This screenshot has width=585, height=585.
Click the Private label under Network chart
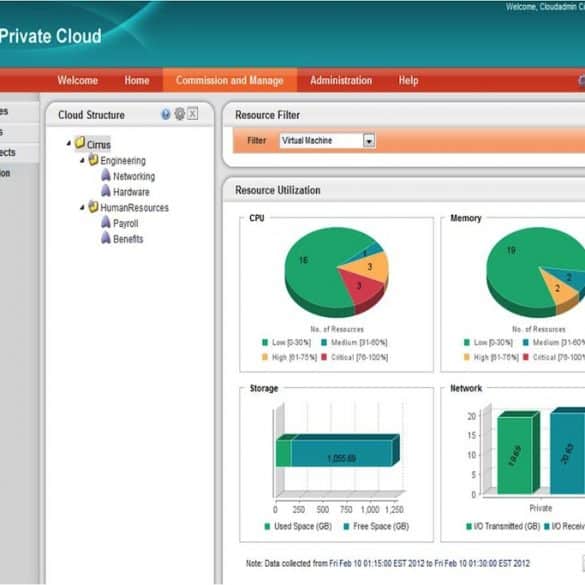click(541, 508)
